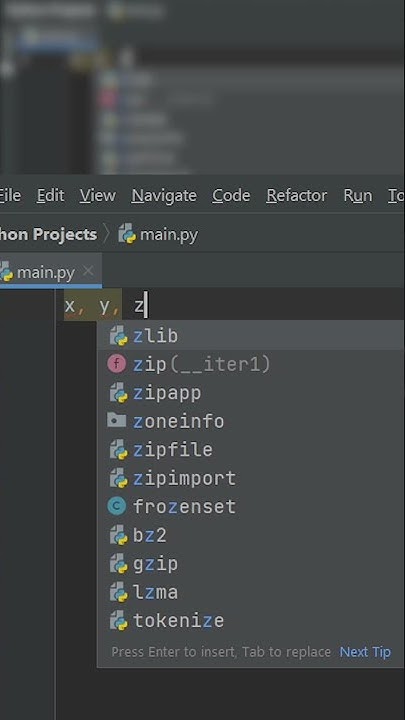Select gzip completion suggestion

click(251, 563)
